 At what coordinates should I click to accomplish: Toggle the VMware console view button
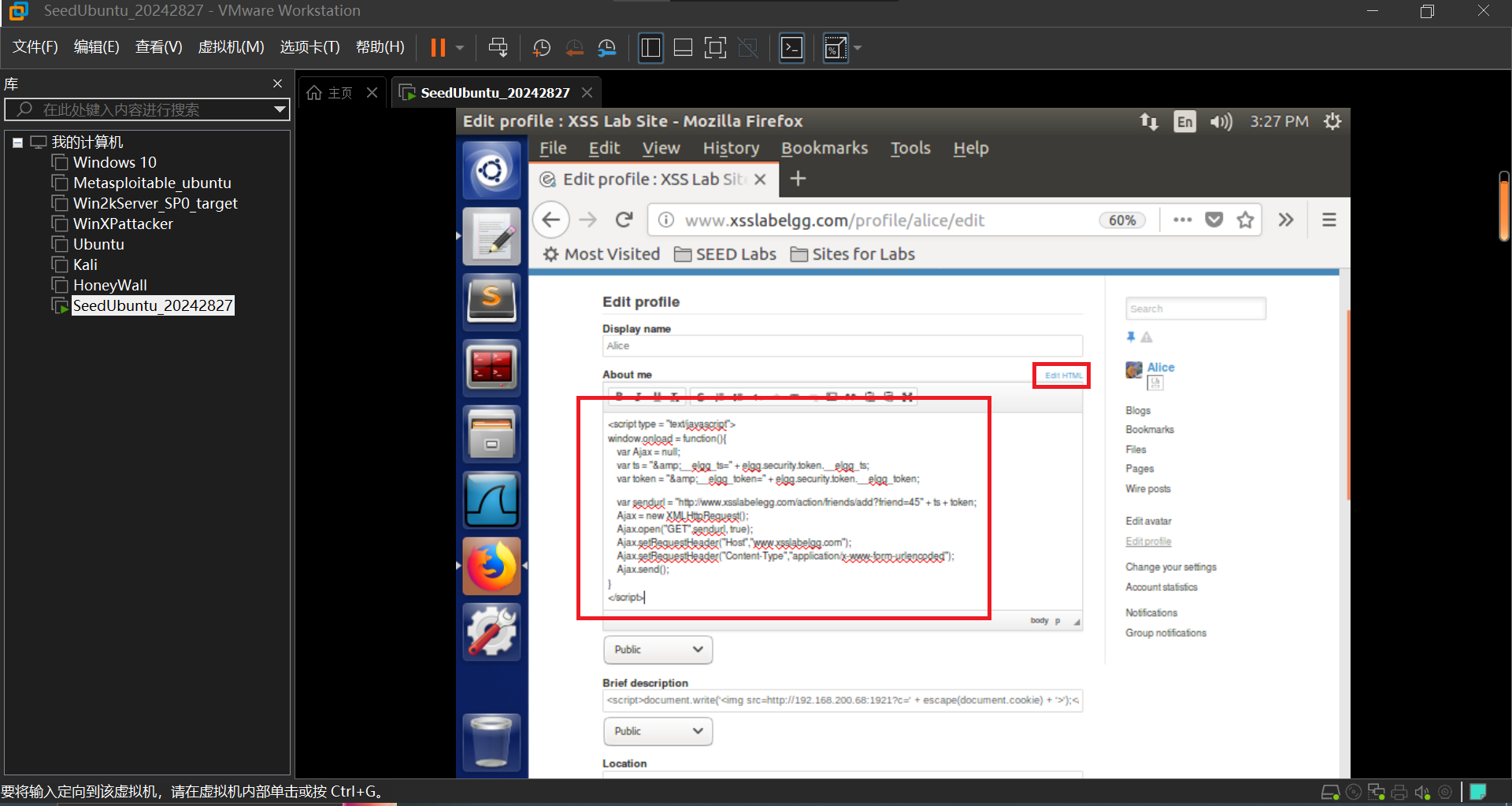(791, 48)
